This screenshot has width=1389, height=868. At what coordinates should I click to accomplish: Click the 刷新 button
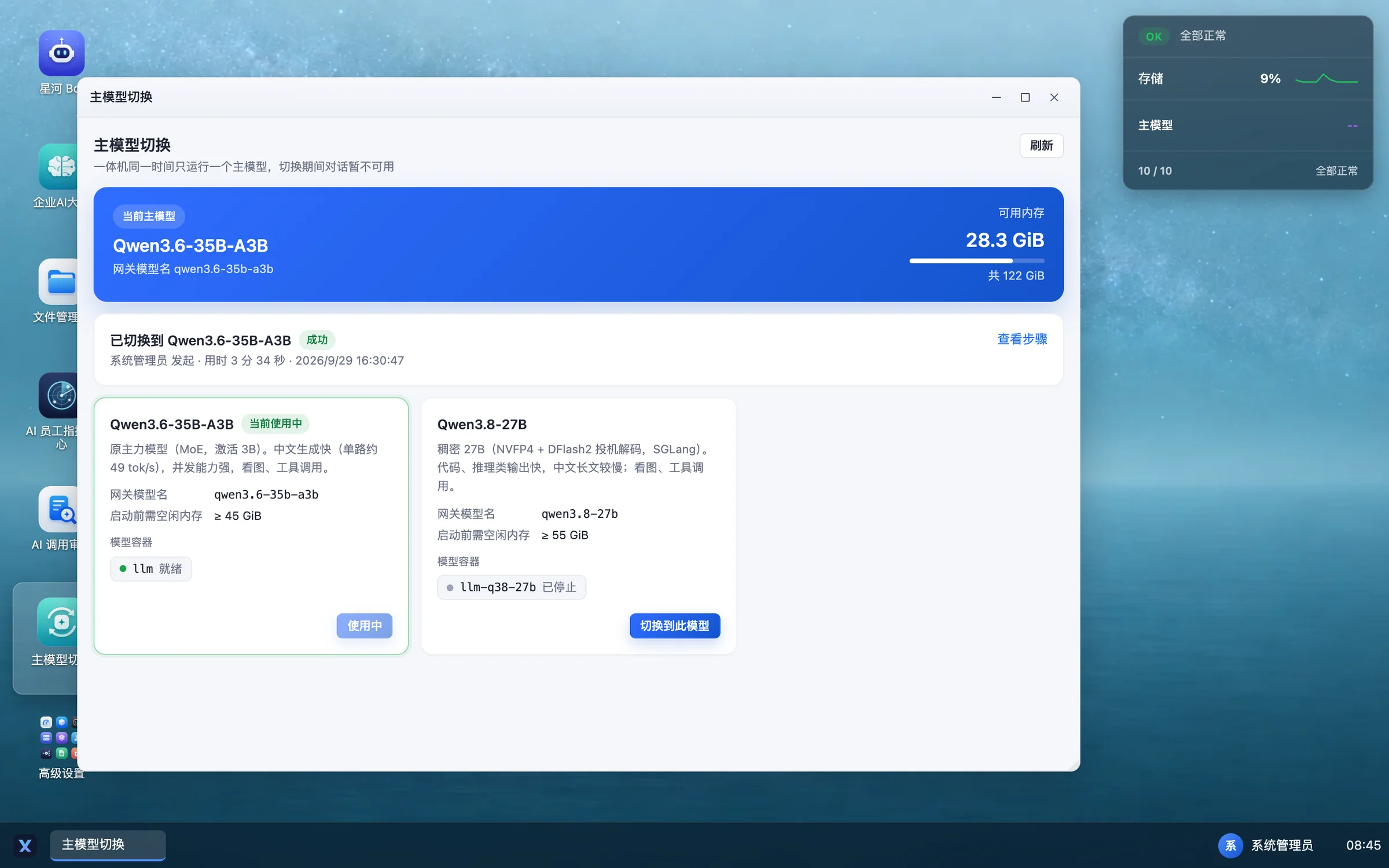(x=1041, y=145)
